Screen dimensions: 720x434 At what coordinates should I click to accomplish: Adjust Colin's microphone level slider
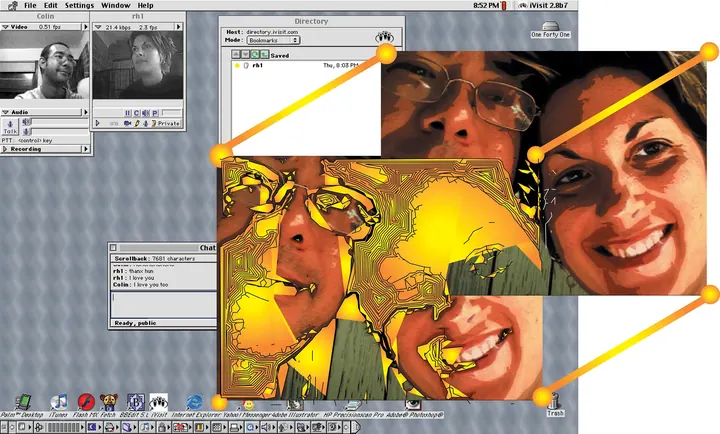tap(60, 132)
